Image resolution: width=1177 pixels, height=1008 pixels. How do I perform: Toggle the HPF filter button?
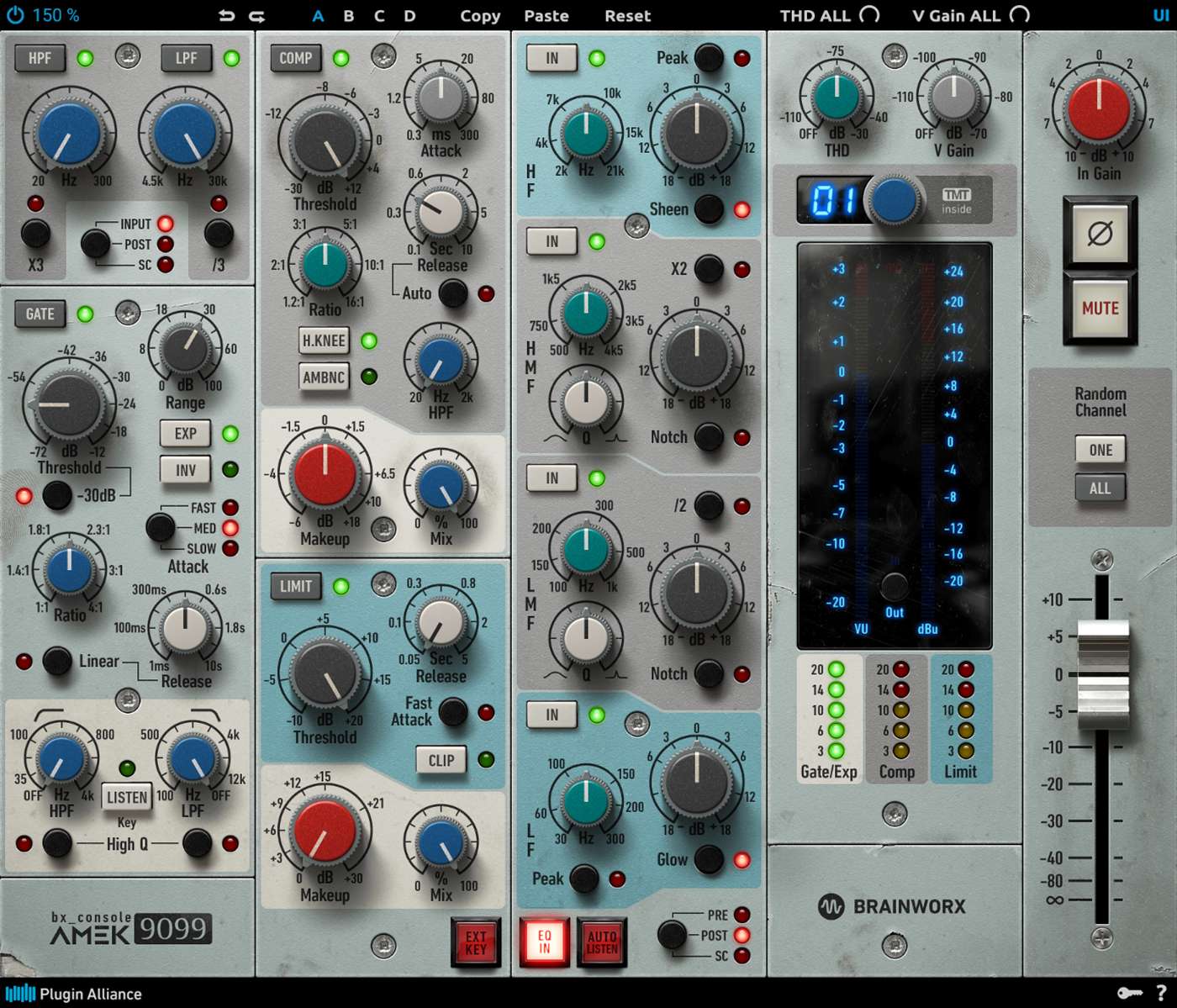[40, 58]
